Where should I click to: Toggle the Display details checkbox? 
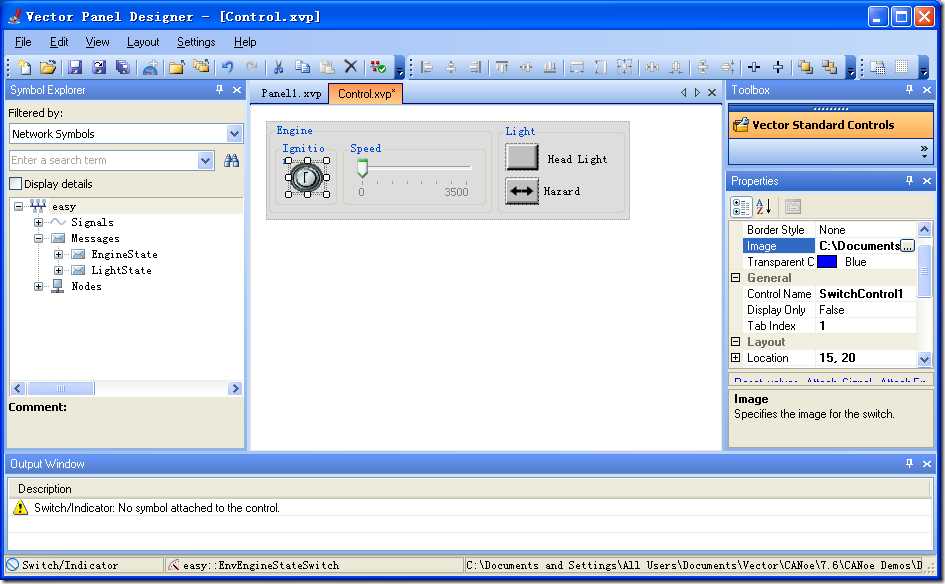click(16, 184)
